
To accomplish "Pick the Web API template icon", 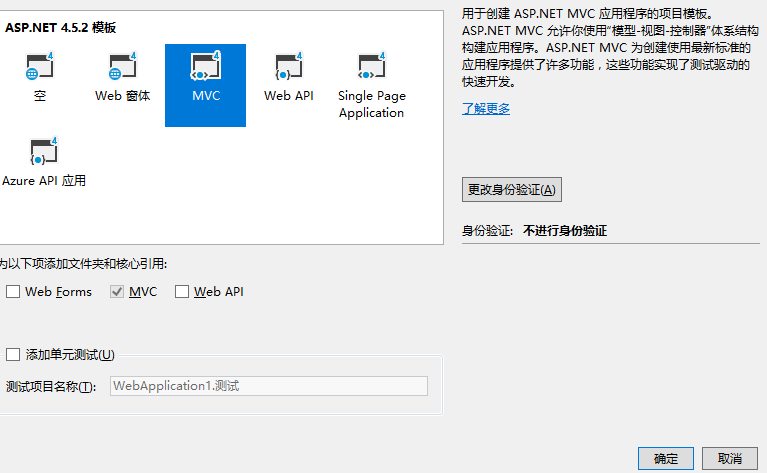I will point(288,67).
